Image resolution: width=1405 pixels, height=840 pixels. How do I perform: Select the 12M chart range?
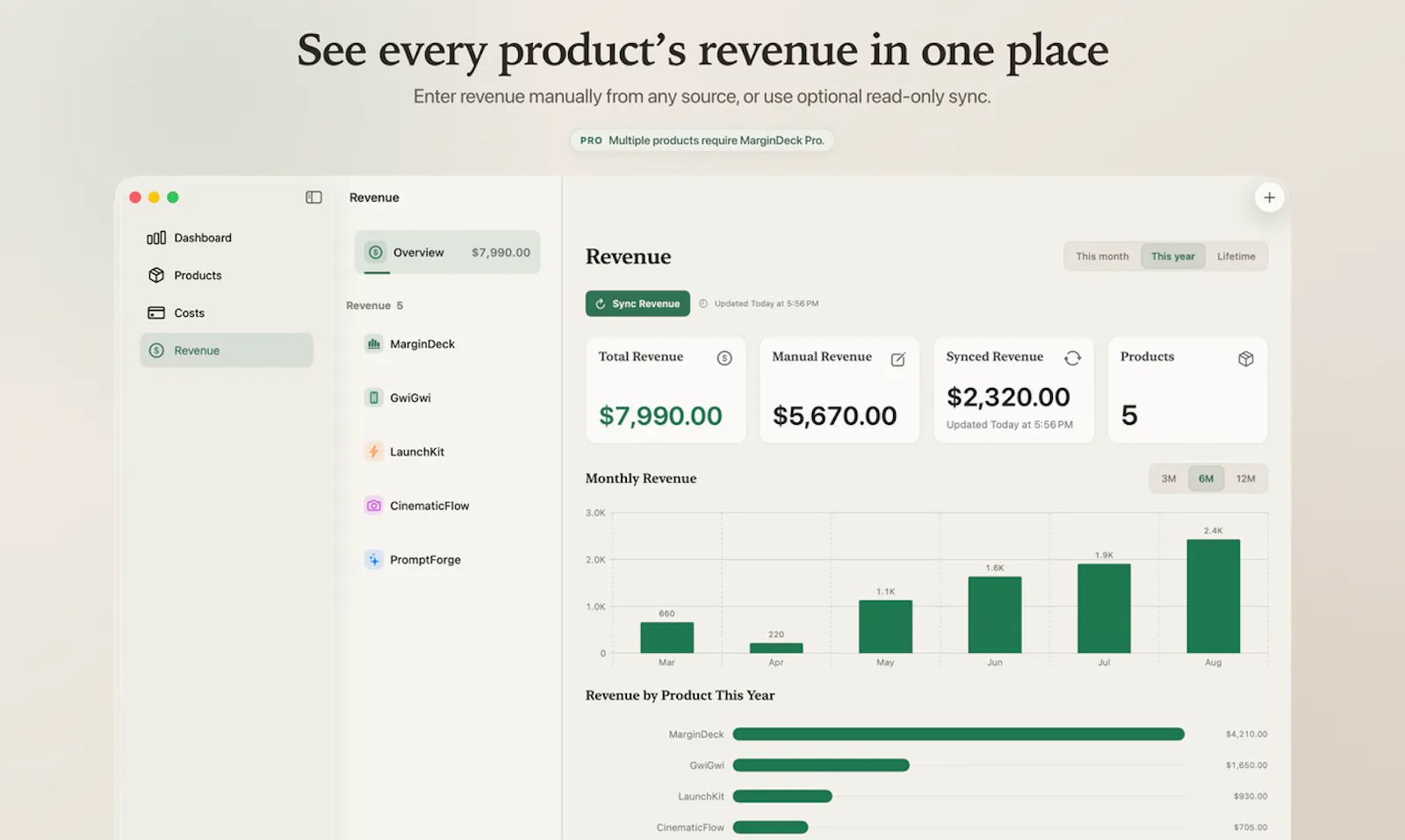(x=1245, y=478)
